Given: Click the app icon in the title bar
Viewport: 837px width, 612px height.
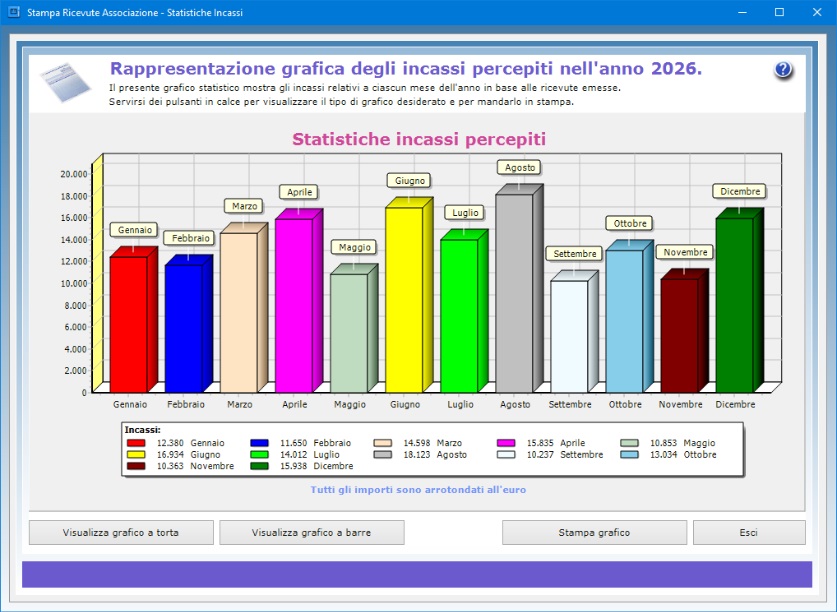Looking at the screenshot, I should (x=14, y=12).
